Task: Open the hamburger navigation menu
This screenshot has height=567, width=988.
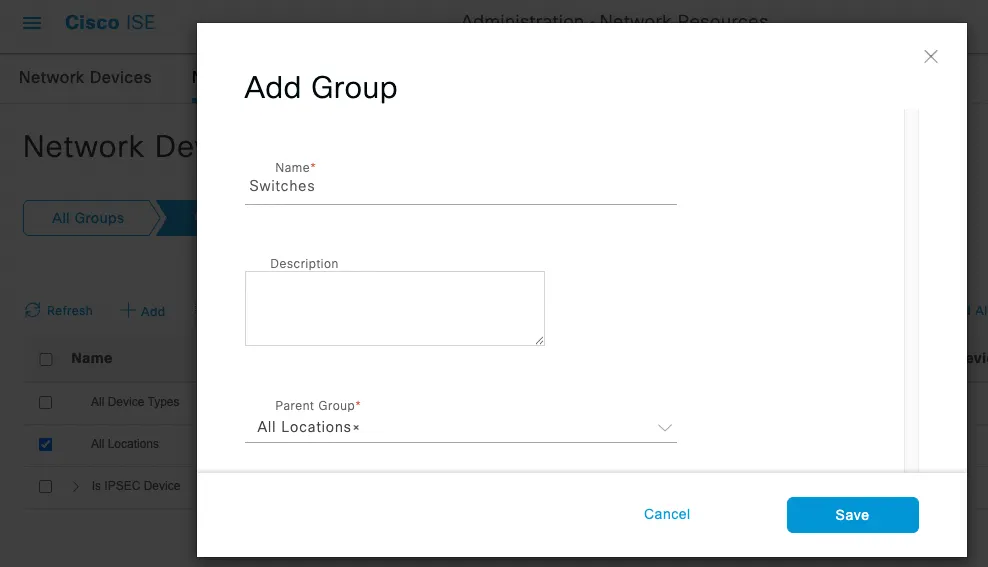Action: tap(32, 23)
